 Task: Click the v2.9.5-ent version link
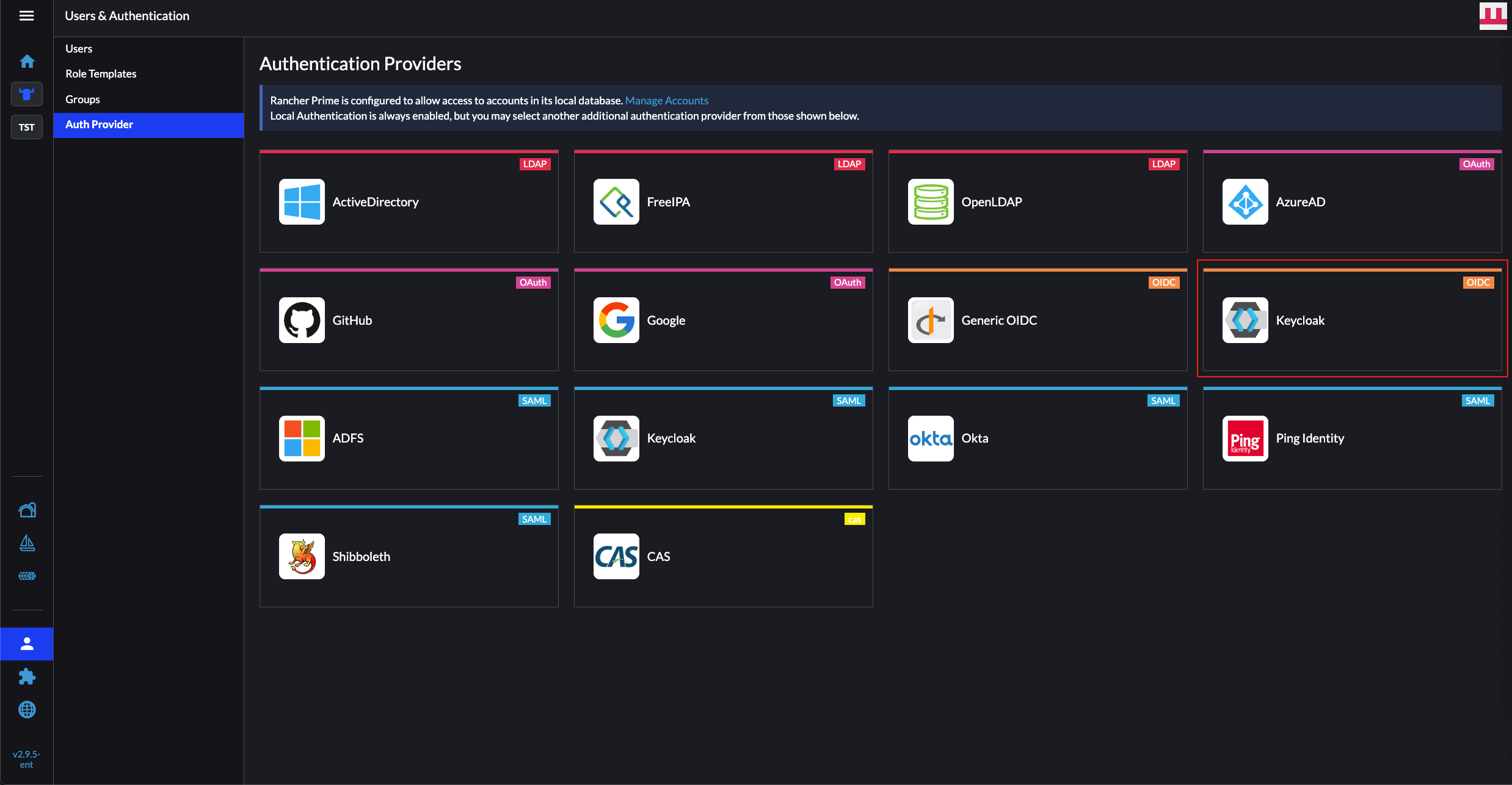(26, 759)
